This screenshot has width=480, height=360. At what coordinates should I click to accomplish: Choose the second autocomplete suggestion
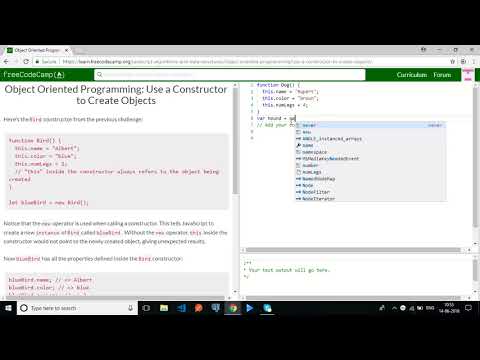pos(370,132)
